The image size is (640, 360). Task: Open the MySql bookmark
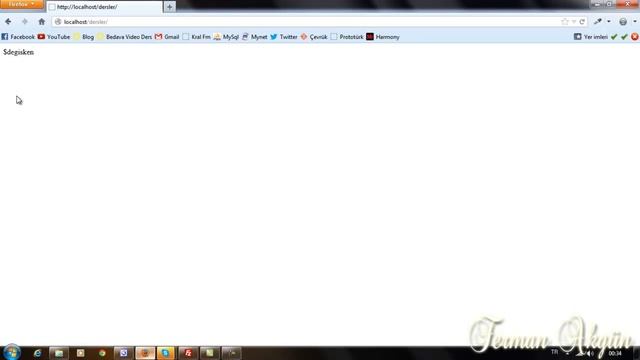pos(226,37)
